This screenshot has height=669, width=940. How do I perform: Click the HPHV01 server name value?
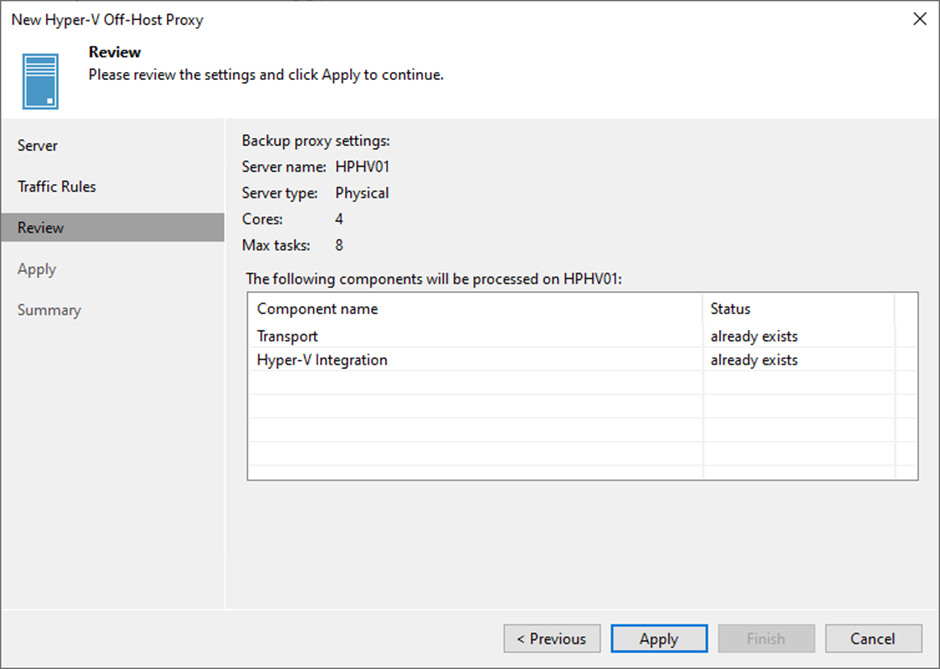pos(362,167)
